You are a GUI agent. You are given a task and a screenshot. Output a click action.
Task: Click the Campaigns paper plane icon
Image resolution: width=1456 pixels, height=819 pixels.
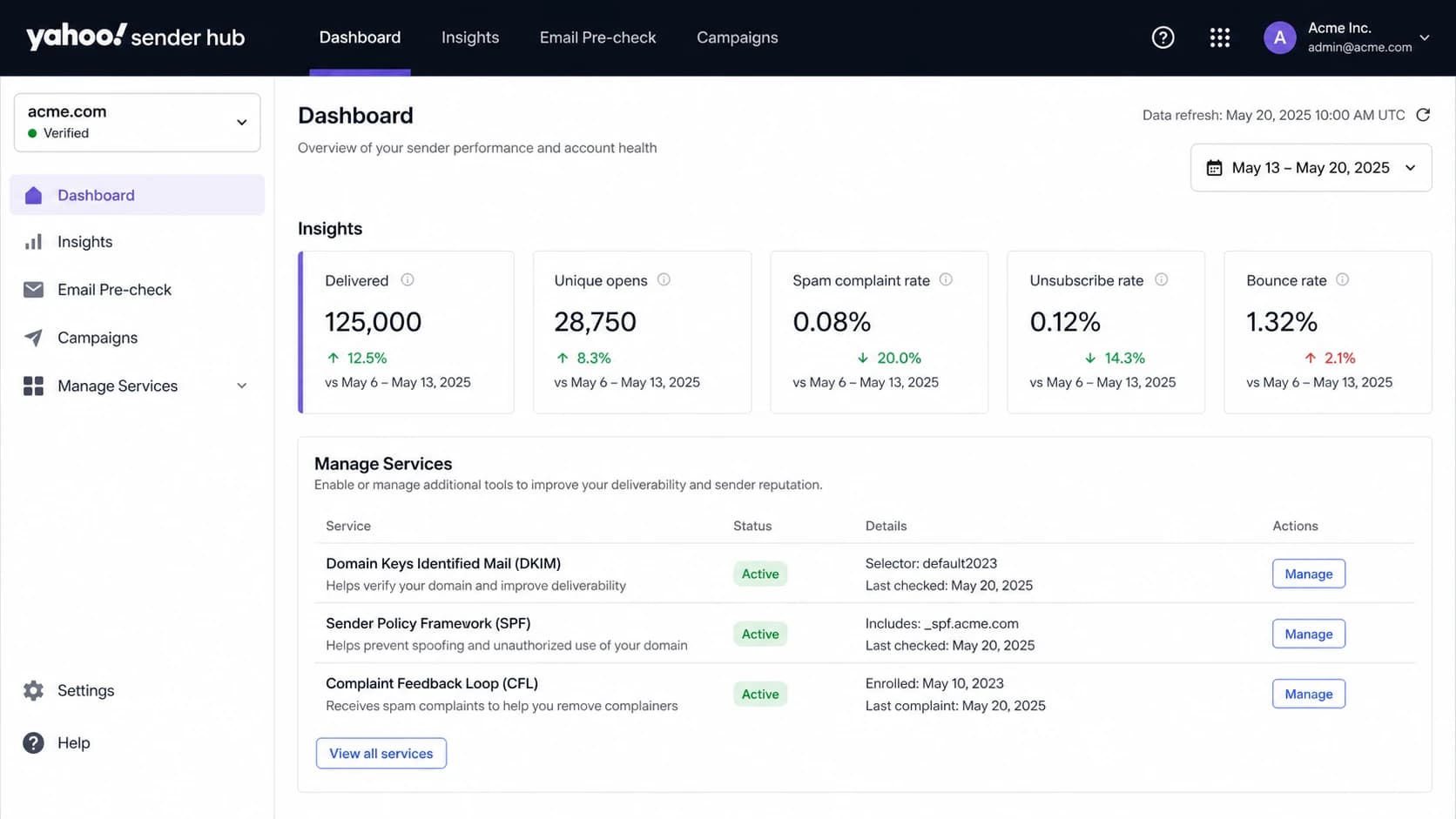33,338
